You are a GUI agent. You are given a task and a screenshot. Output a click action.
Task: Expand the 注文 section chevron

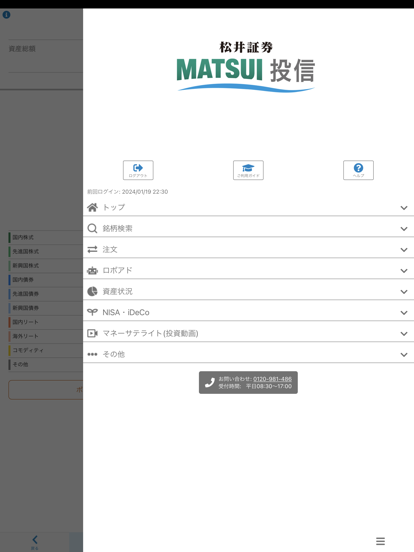point(404,250)
